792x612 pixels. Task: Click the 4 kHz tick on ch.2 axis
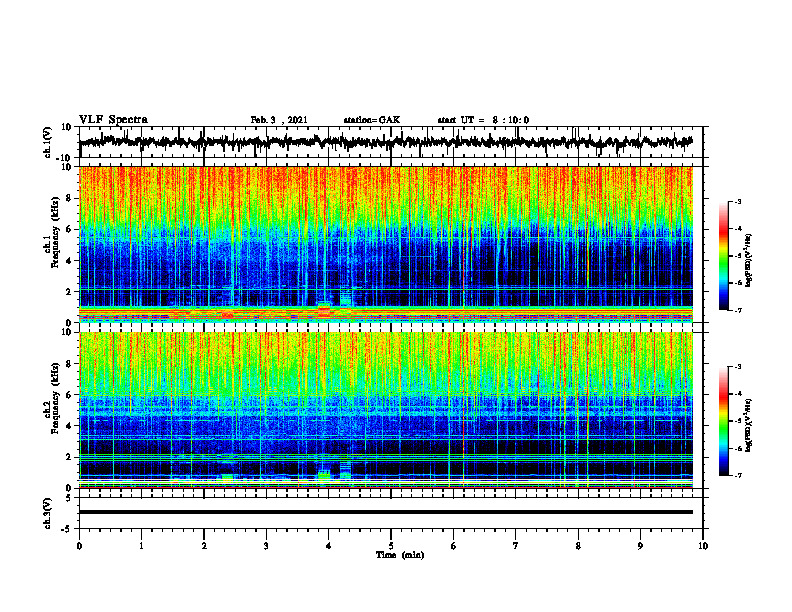point(70,426)
